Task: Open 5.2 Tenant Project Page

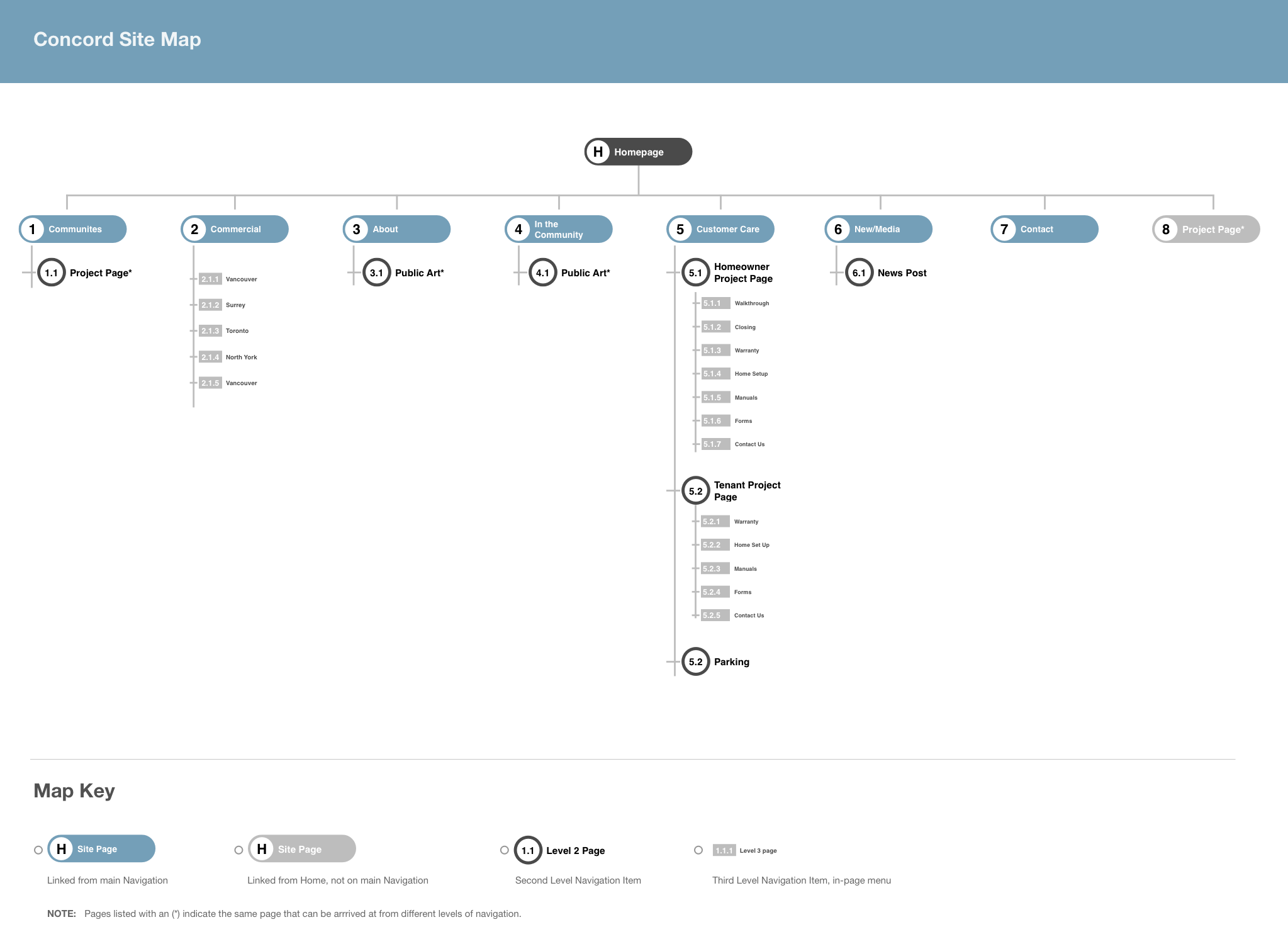Action: click(x=732, y=491)
